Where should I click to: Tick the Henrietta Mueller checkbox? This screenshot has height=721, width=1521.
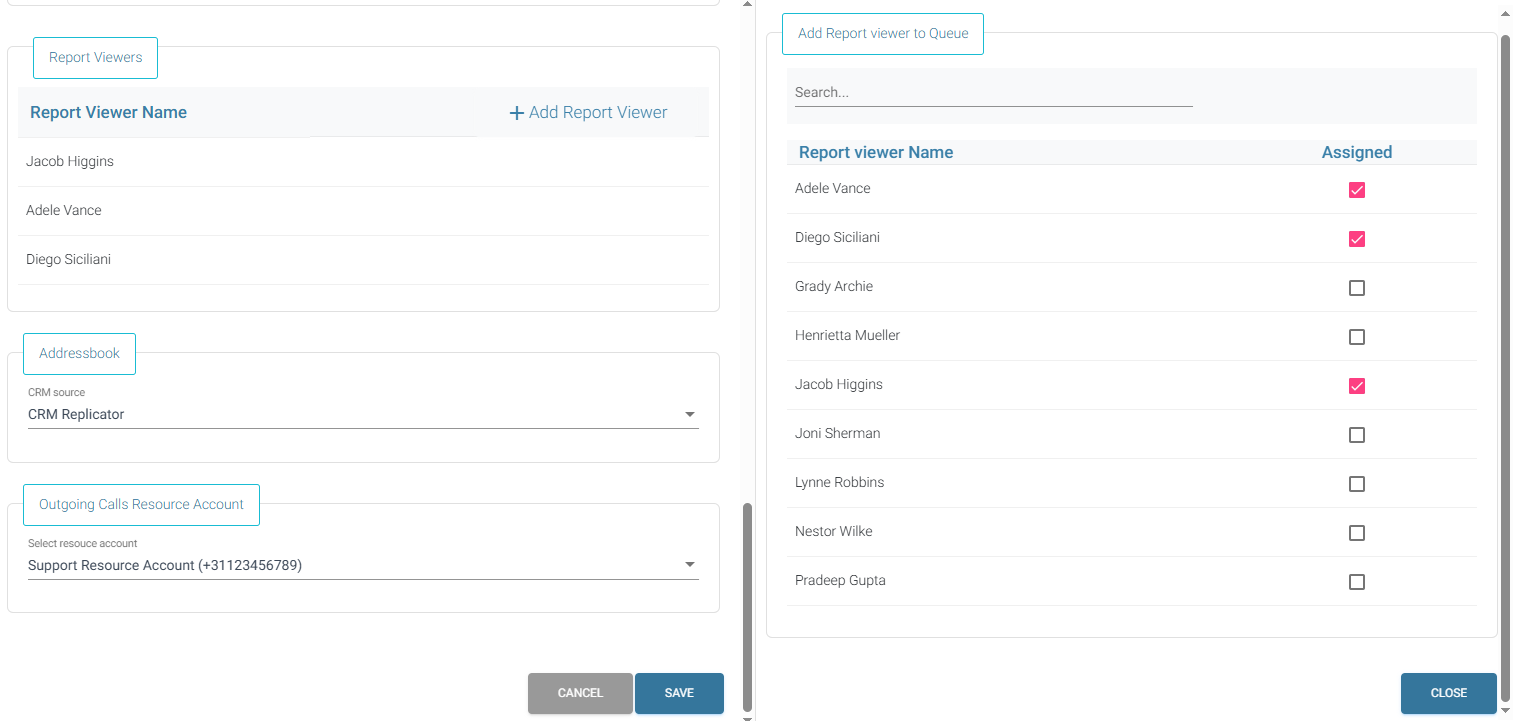[1356, 337]
